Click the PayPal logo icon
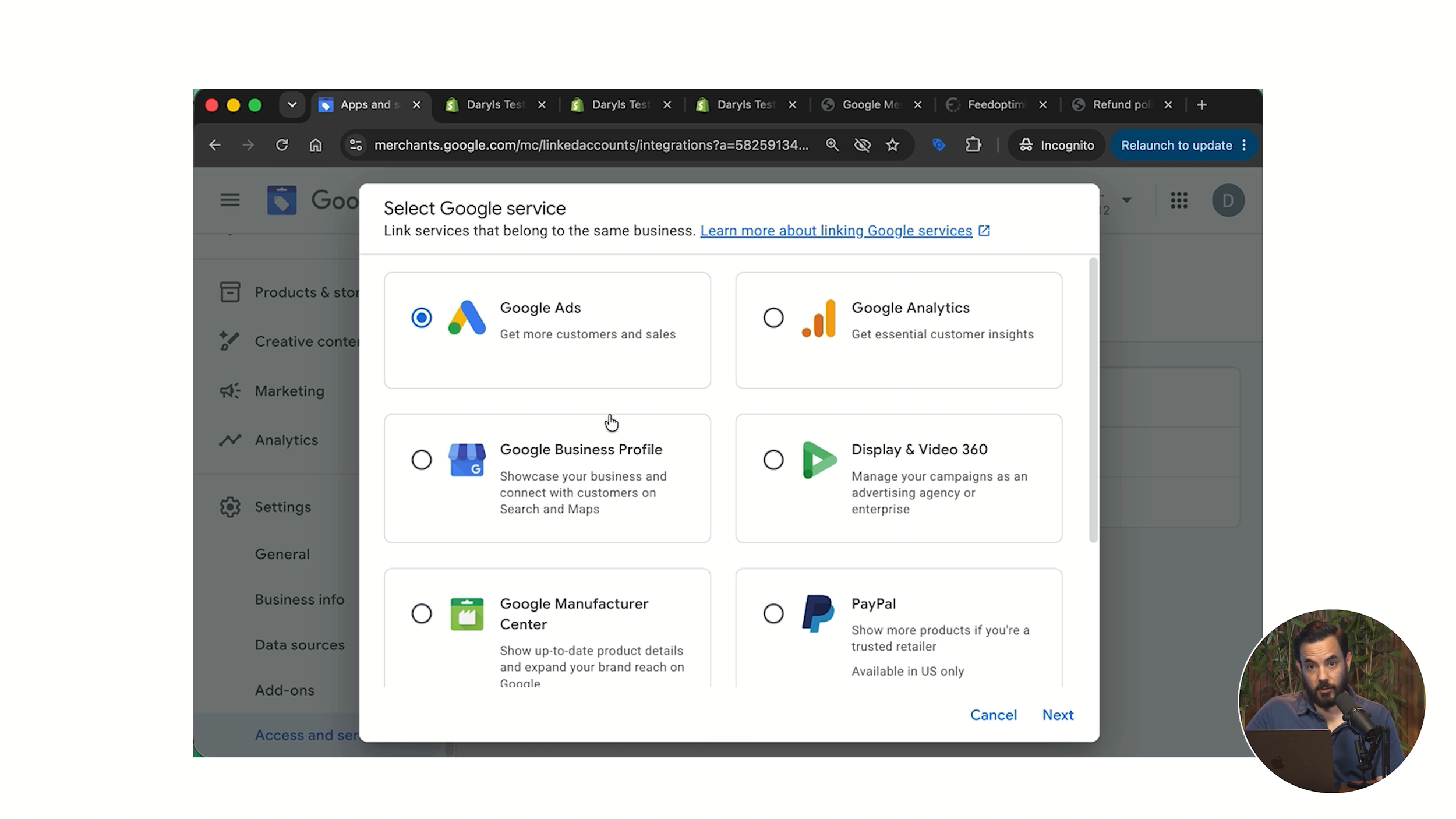 [x=818, y=613]
